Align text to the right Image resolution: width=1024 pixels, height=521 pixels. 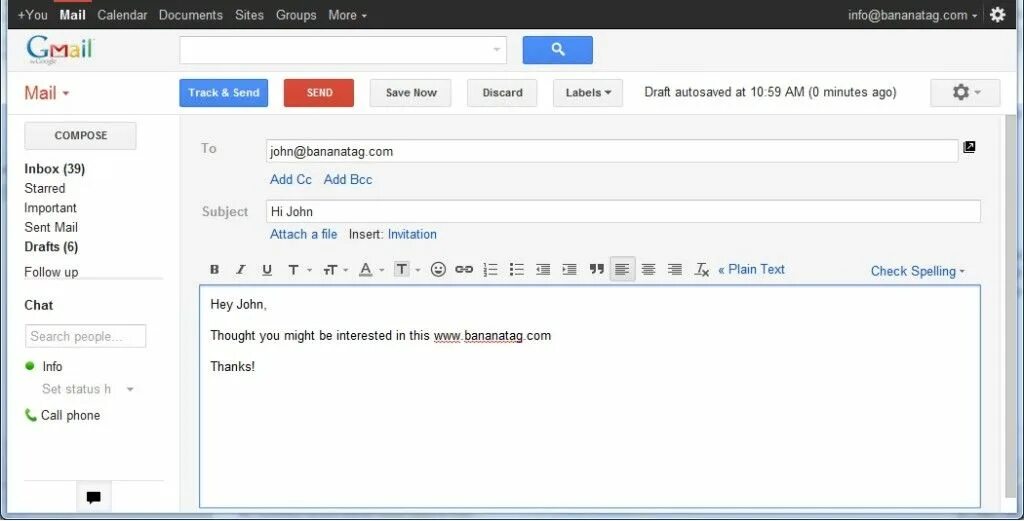tap(675, 269)
